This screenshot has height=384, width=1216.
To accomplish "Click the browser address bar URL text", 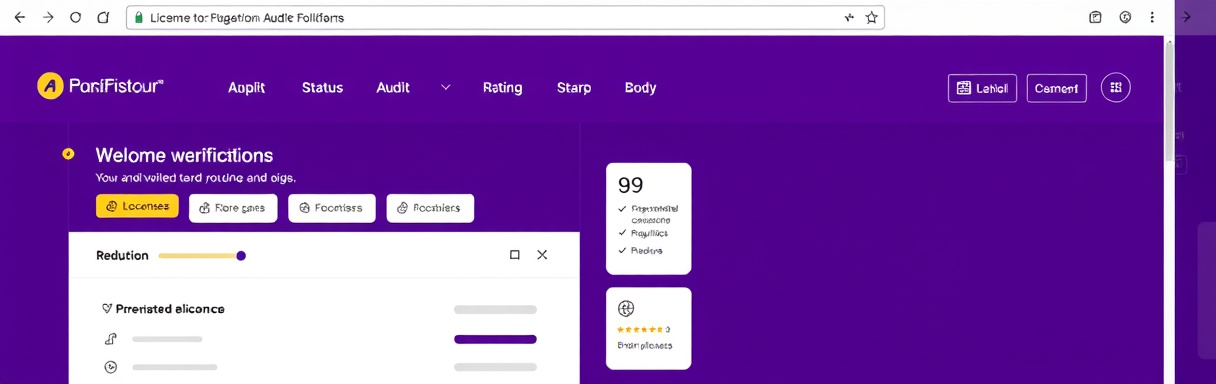I will 247,18.
